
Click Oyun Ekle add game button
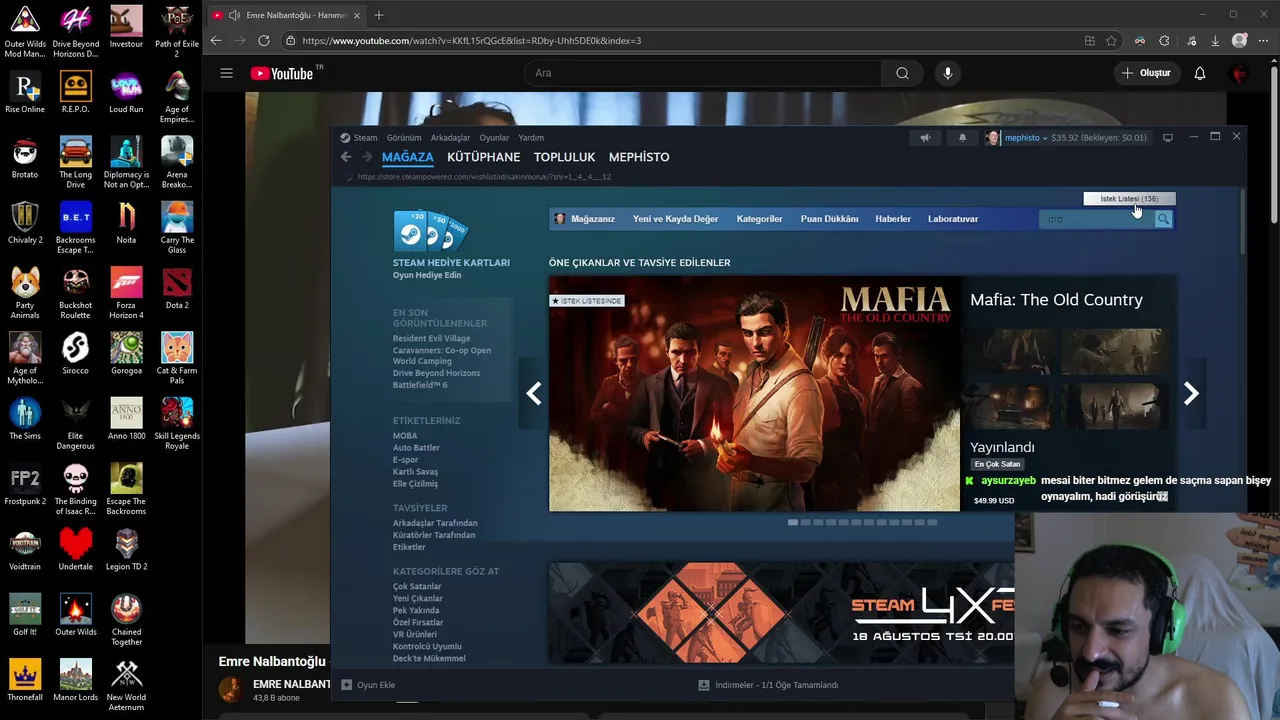click(x=368, y=685)
